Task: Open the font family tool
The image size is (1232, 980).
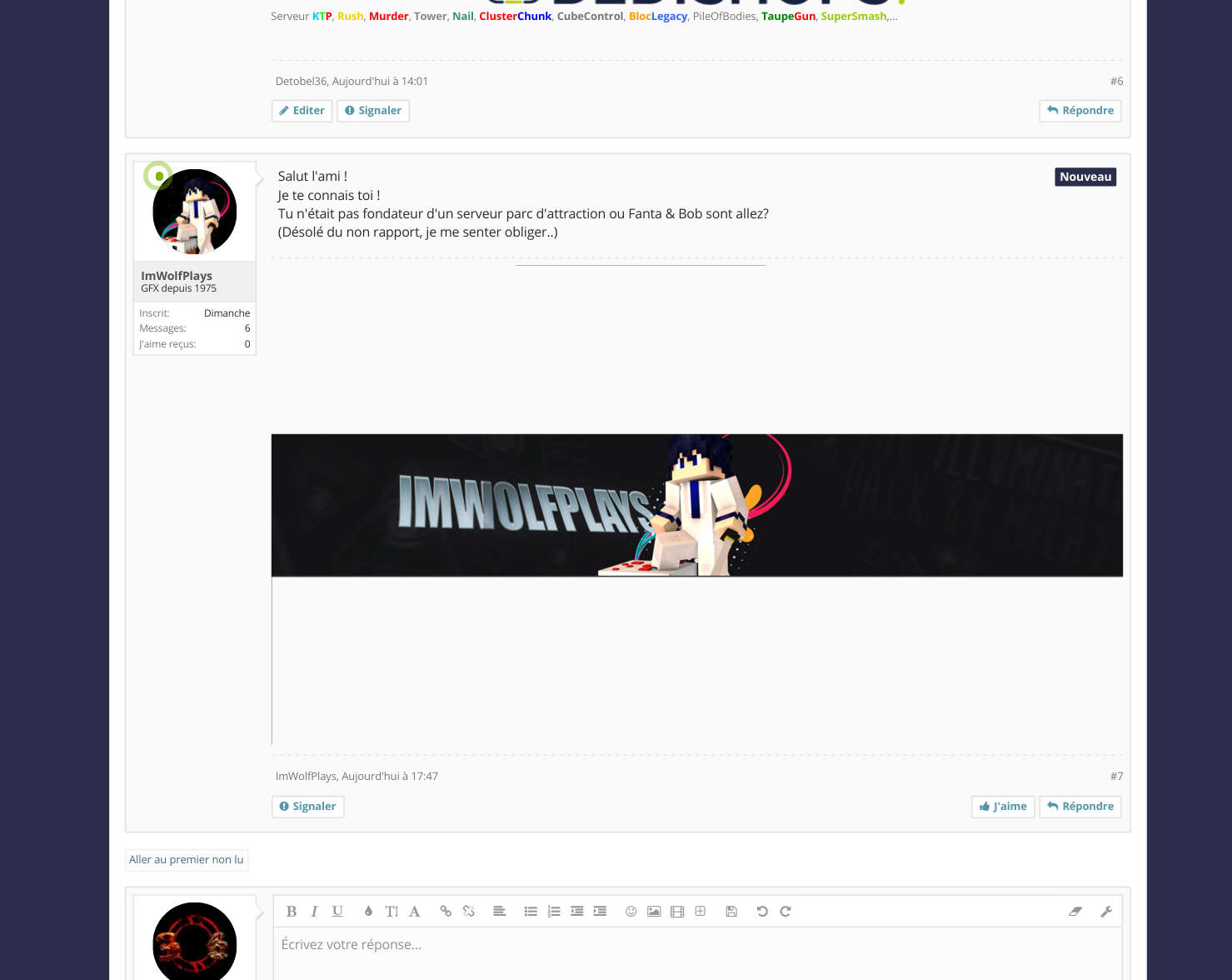Action: pyautogui.click(x=415, y=912)
